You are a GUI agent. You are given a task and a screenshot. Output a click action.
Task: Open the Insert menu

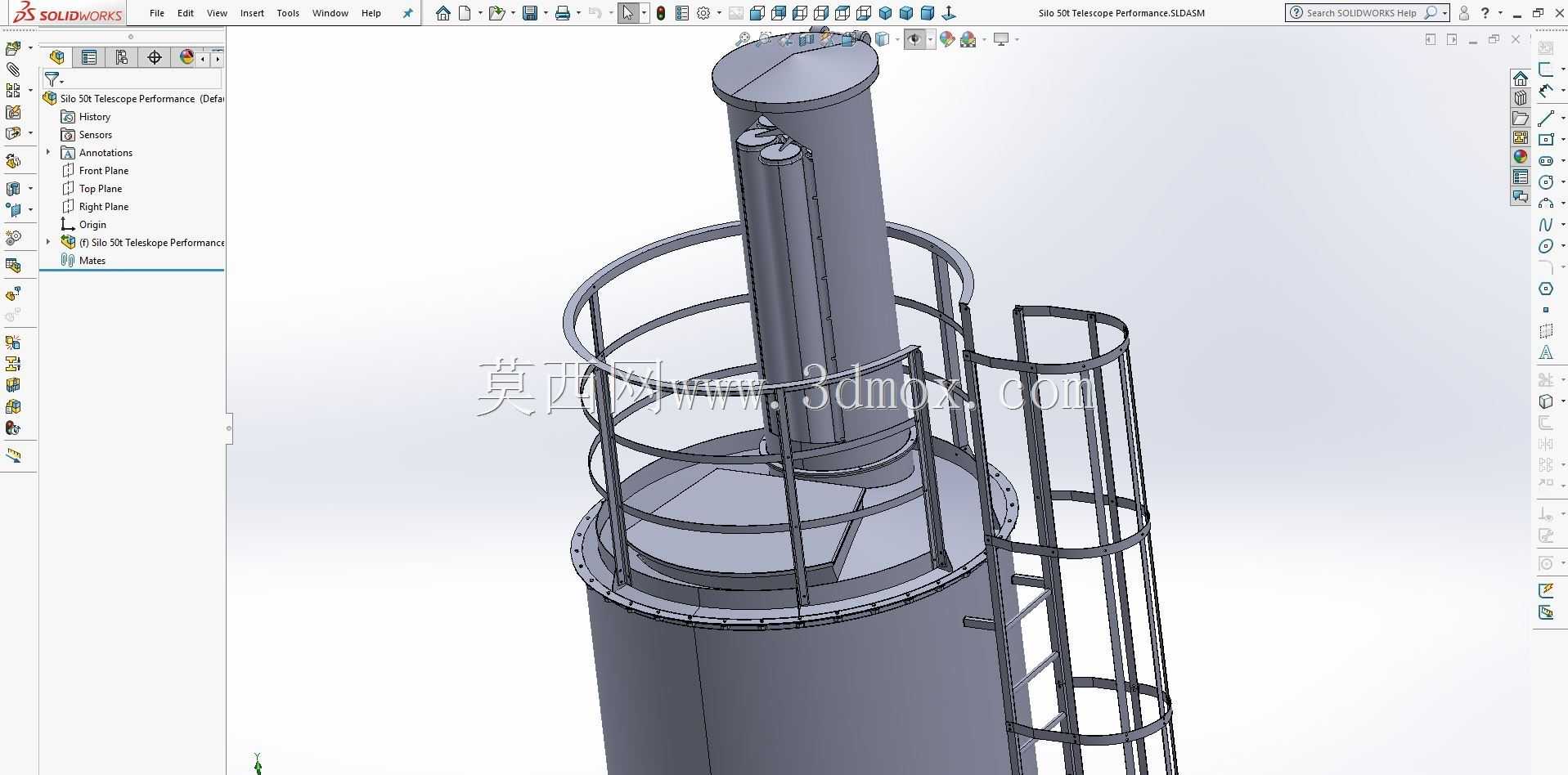pos(252,13)
